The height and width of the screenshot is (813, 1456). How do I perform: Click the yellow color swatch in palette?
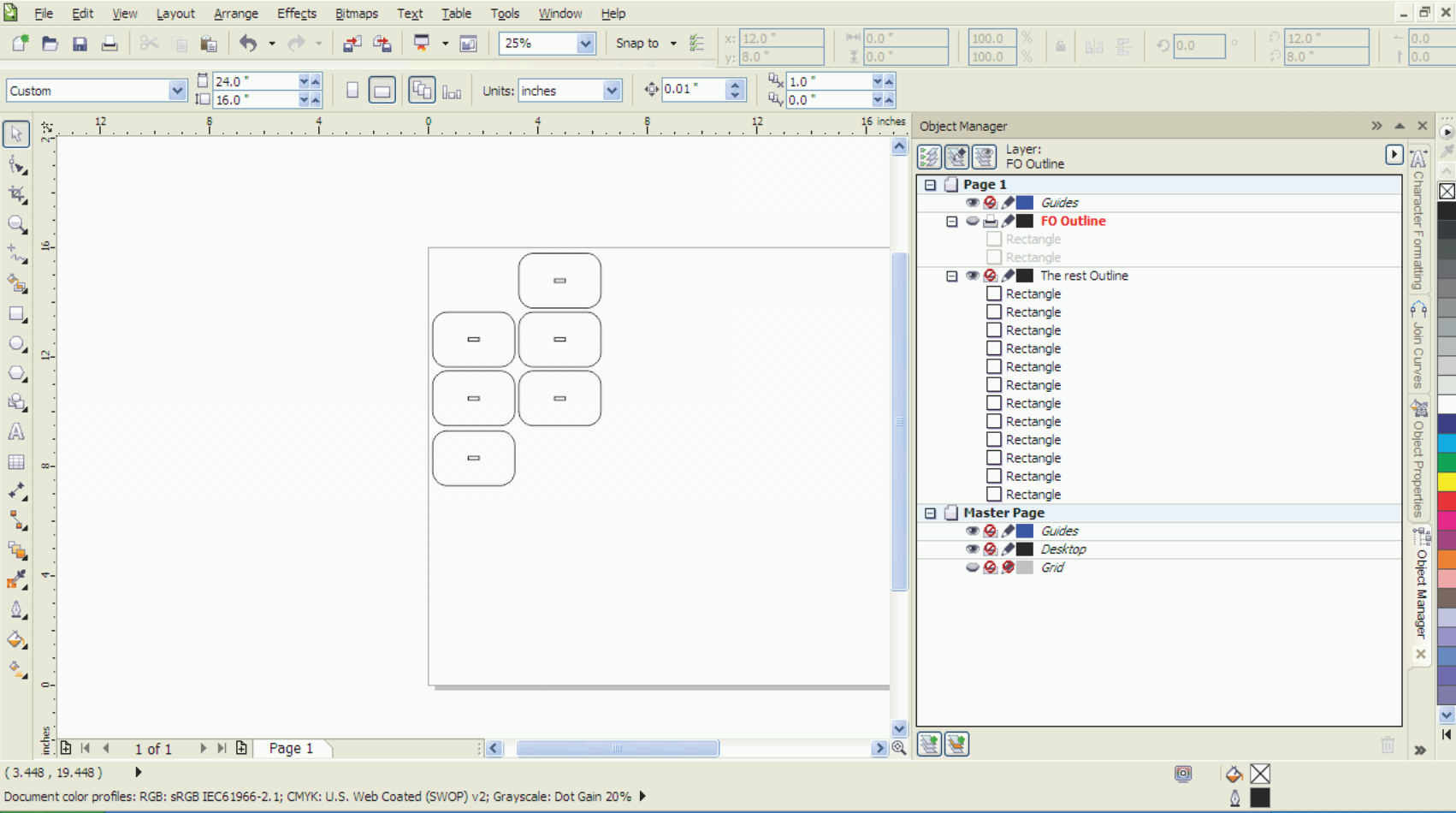pos(1447,482)
